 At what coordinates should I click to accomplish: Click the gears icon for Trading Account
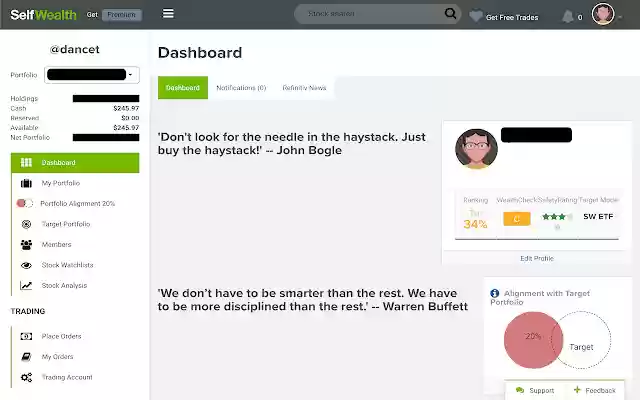[26, 377]
